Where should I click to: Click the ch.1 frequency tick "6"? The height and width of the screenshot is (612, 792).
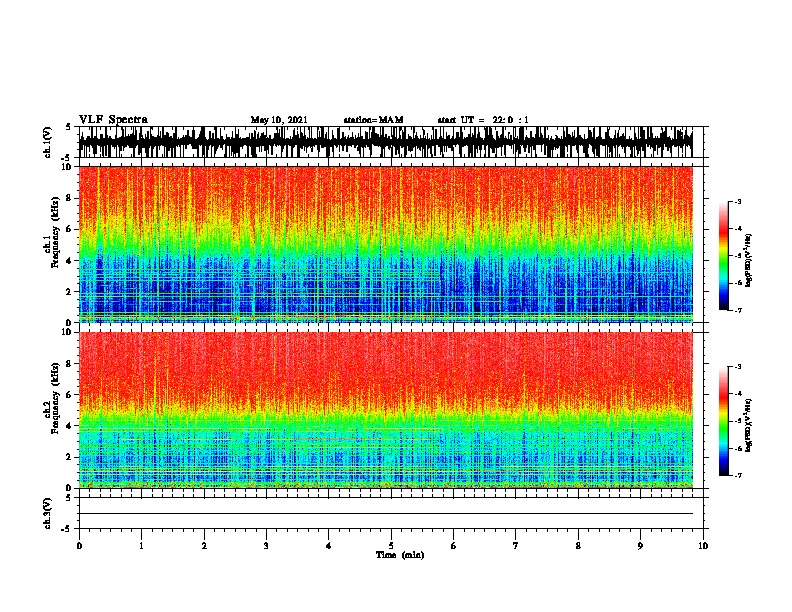69,229
